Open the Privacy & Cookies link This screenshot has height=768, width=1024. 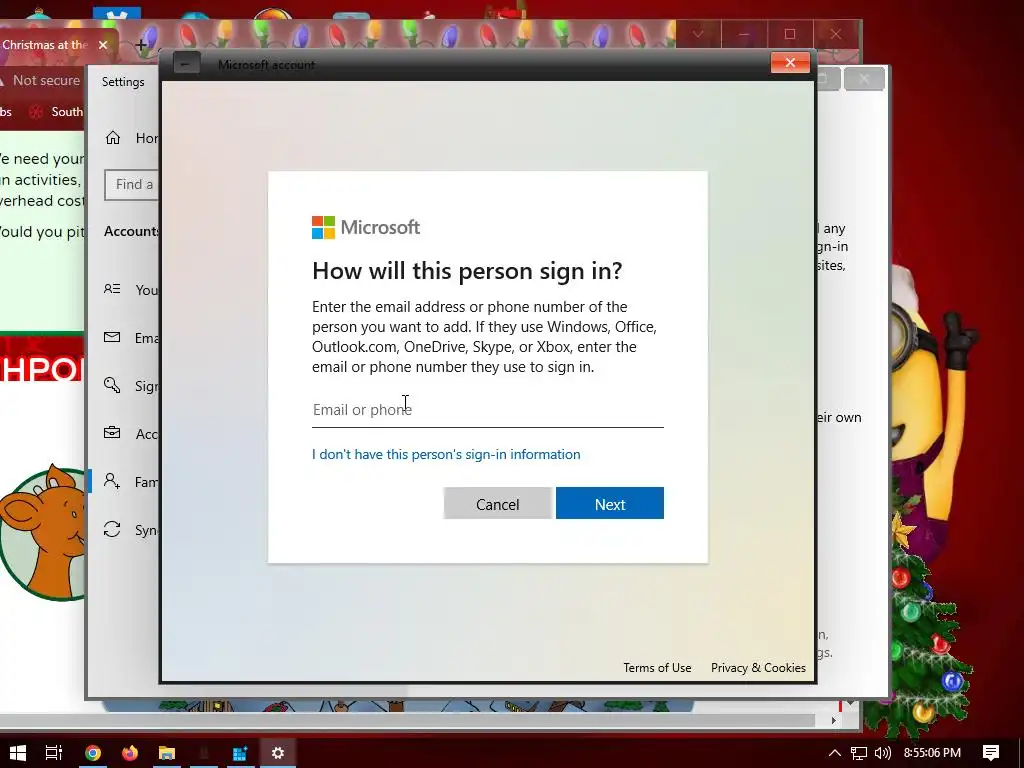[758, 667]
